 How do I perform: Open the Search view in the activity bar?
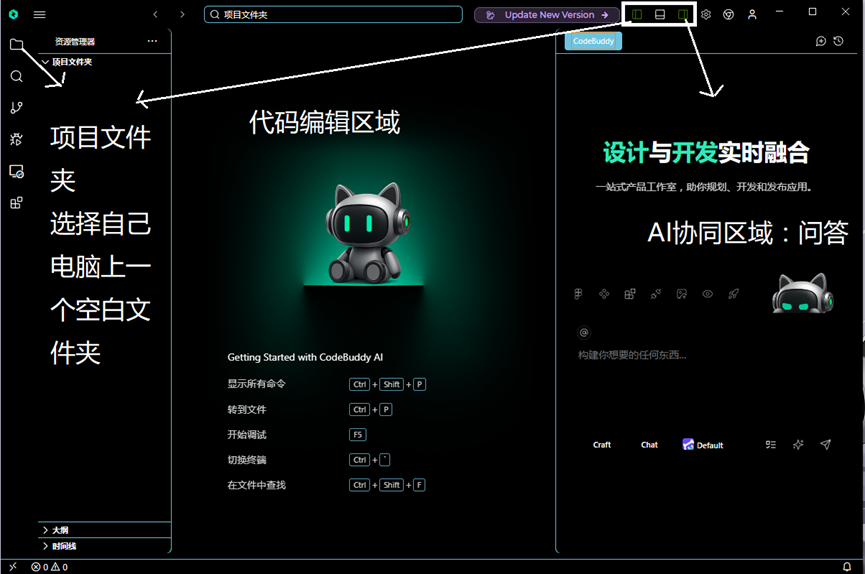[17, 76]
